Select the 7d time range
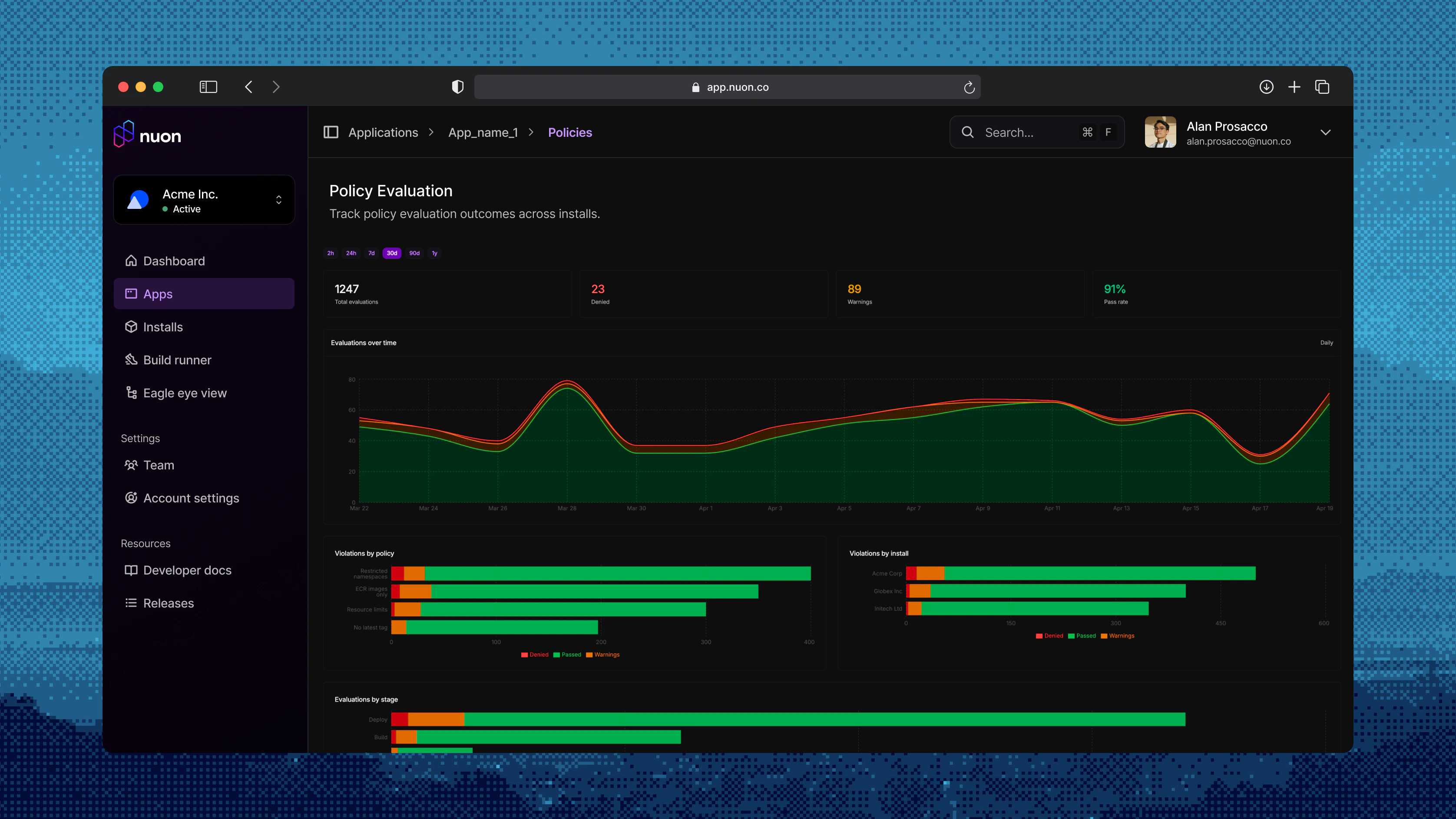This screenshot has width=1456, height=819. coord(371,253)
